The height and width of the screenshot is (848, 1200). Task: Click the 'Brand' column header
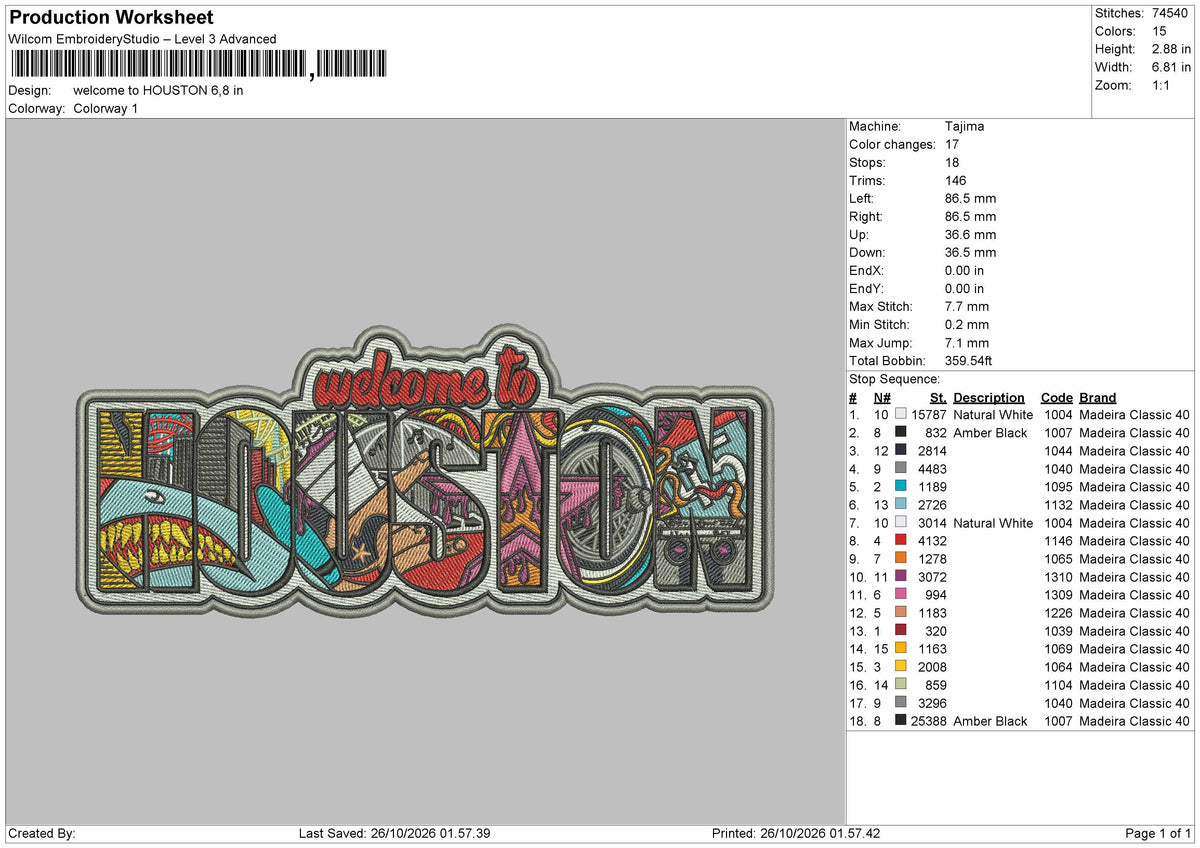[1097, 397]
